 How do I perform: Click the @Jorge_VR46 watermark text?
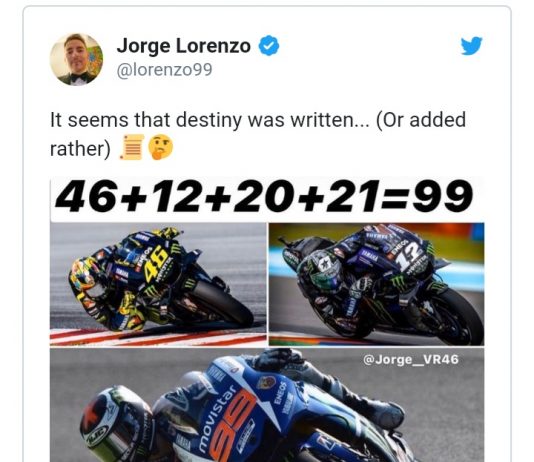(411, 359)
